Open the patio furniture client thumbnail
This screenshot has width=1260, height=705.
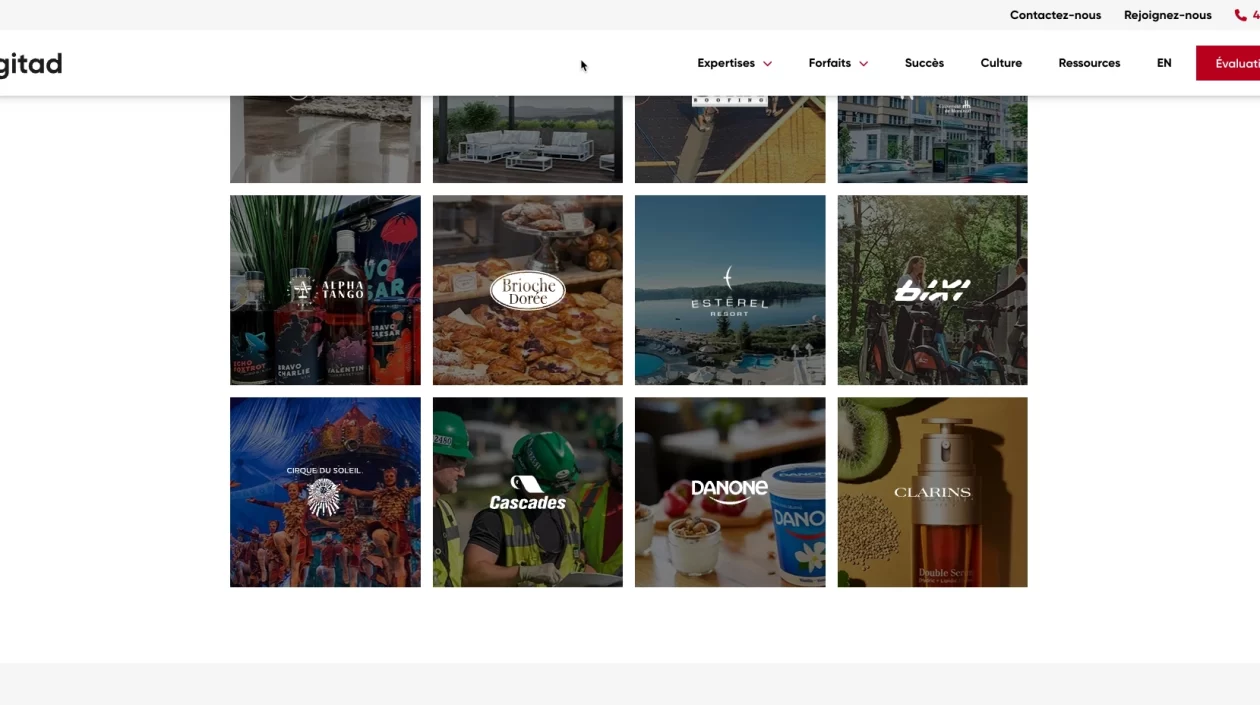coord(528,139)
